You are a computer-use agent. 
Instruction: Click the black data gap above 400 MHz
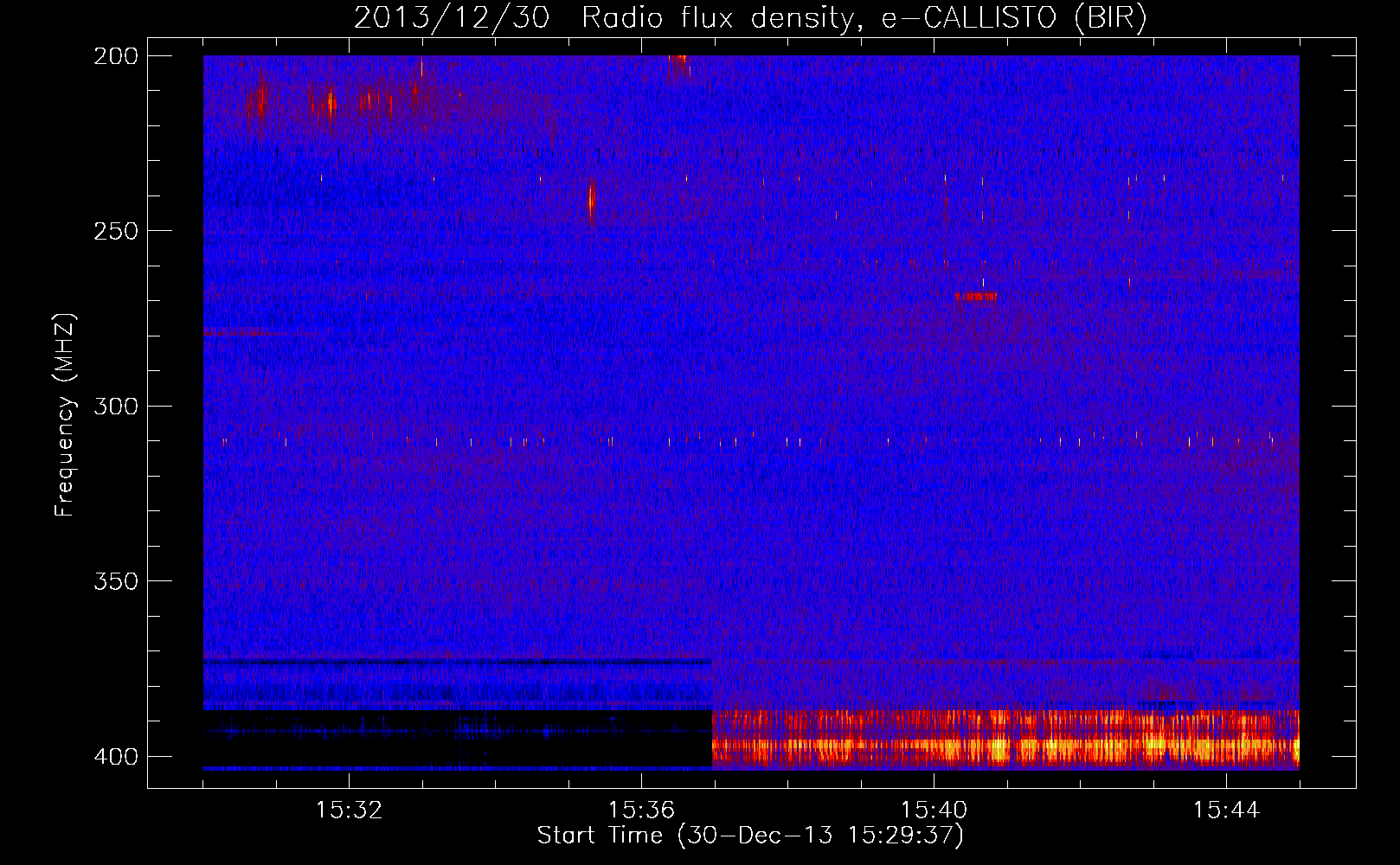click(x=458, y=738)
